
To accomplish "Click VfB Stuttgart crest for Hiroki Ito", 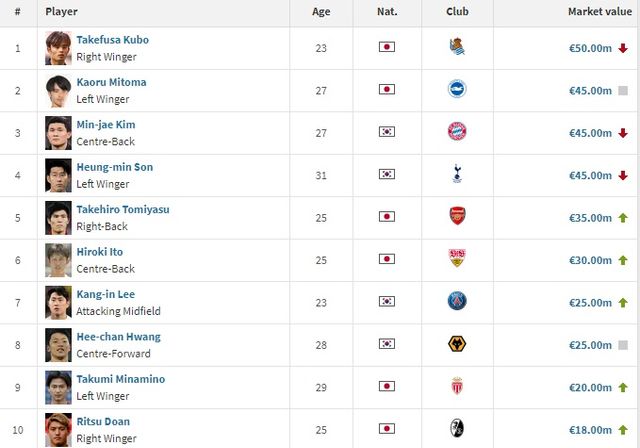I will pos(457,260).
